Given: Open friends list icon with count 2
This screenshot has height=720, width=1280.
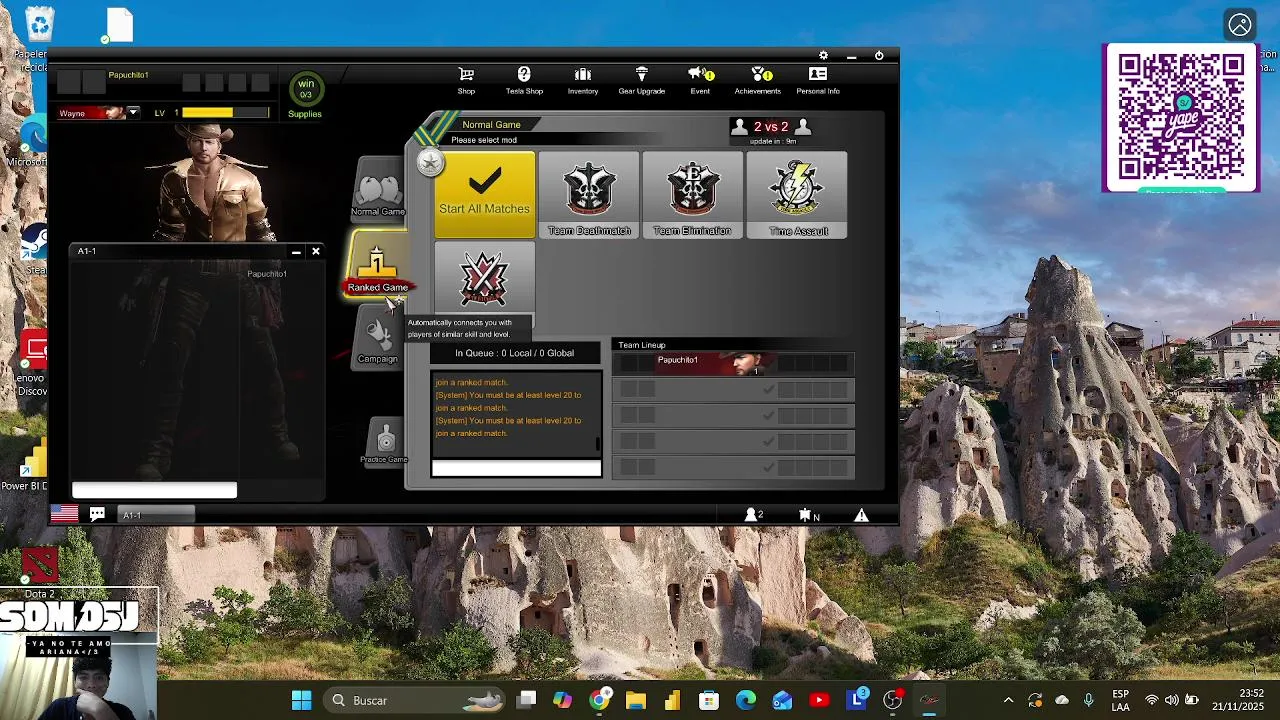Looking at the screenshot, I should [x=753, y=515].
